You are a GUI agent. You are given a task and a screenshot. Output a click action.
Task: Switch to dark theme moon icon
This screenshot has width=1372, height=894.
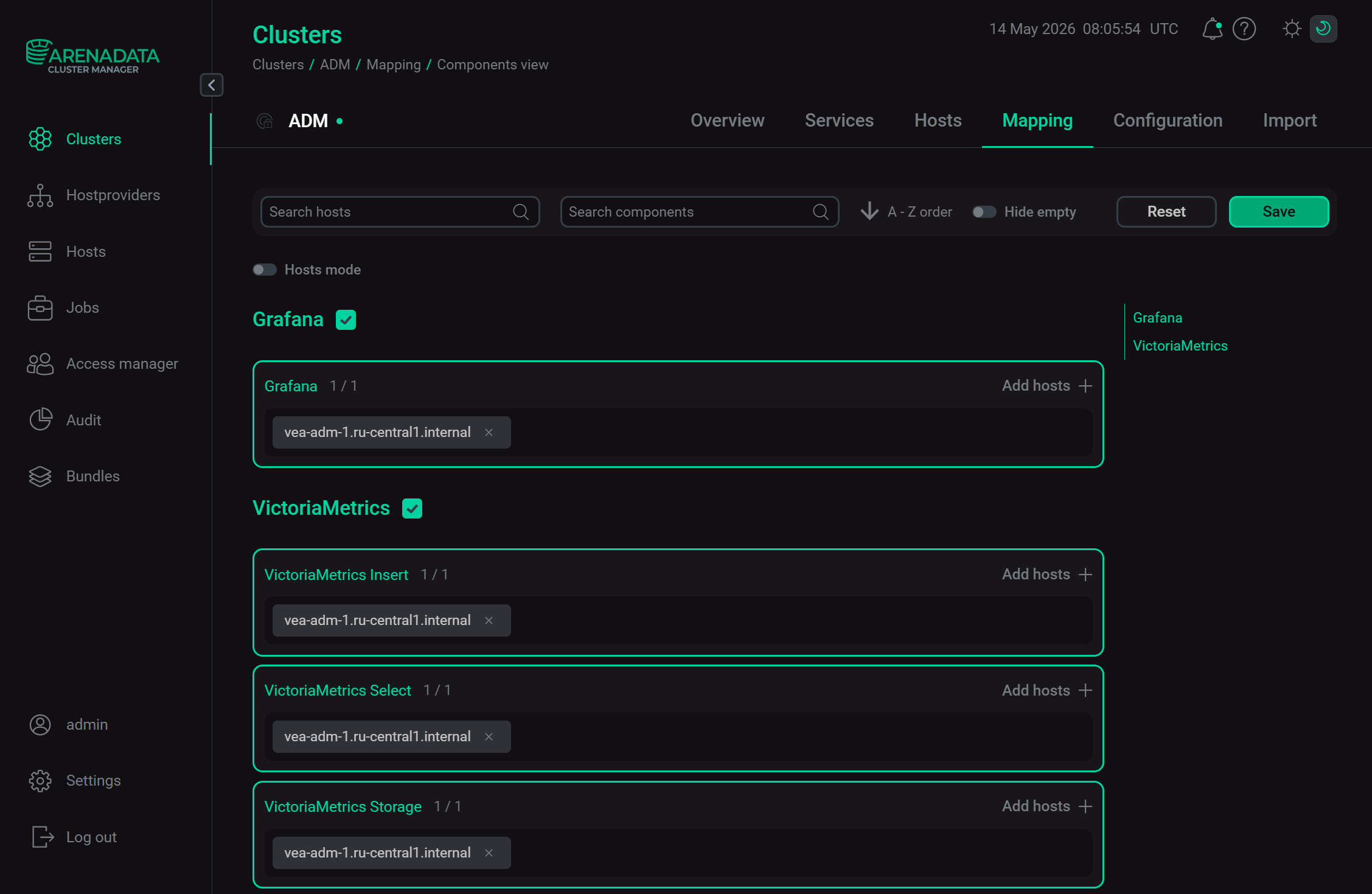(x=1323, y=29)
